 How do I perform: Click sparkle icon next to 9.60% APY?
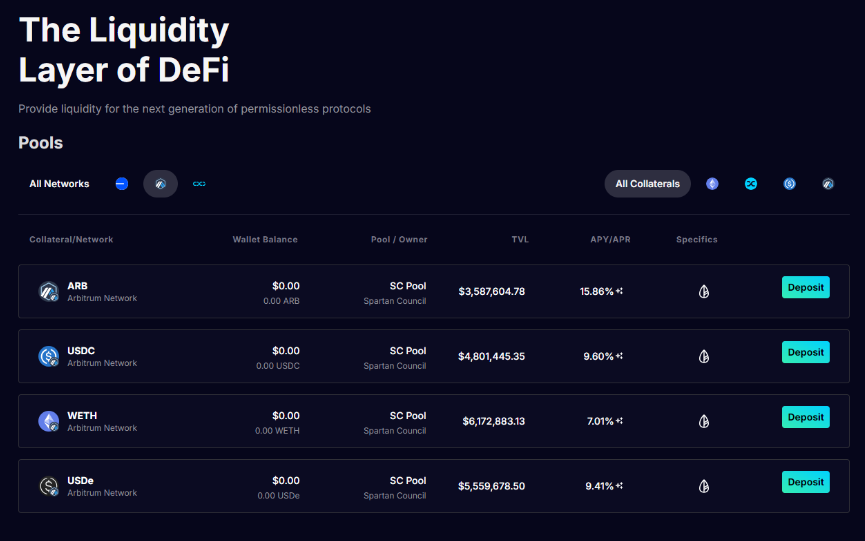tap(620, 356)
